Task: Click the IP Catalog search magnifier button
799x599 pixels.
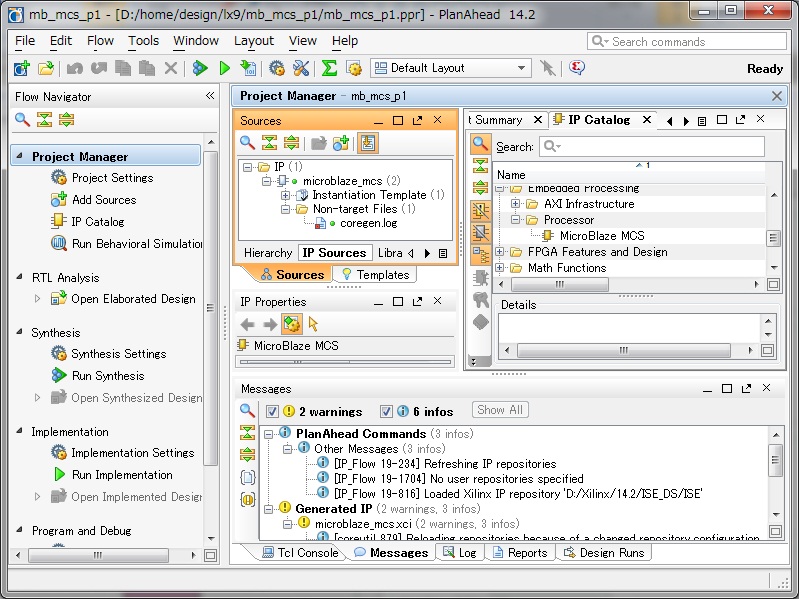Action: click(480, 144)
